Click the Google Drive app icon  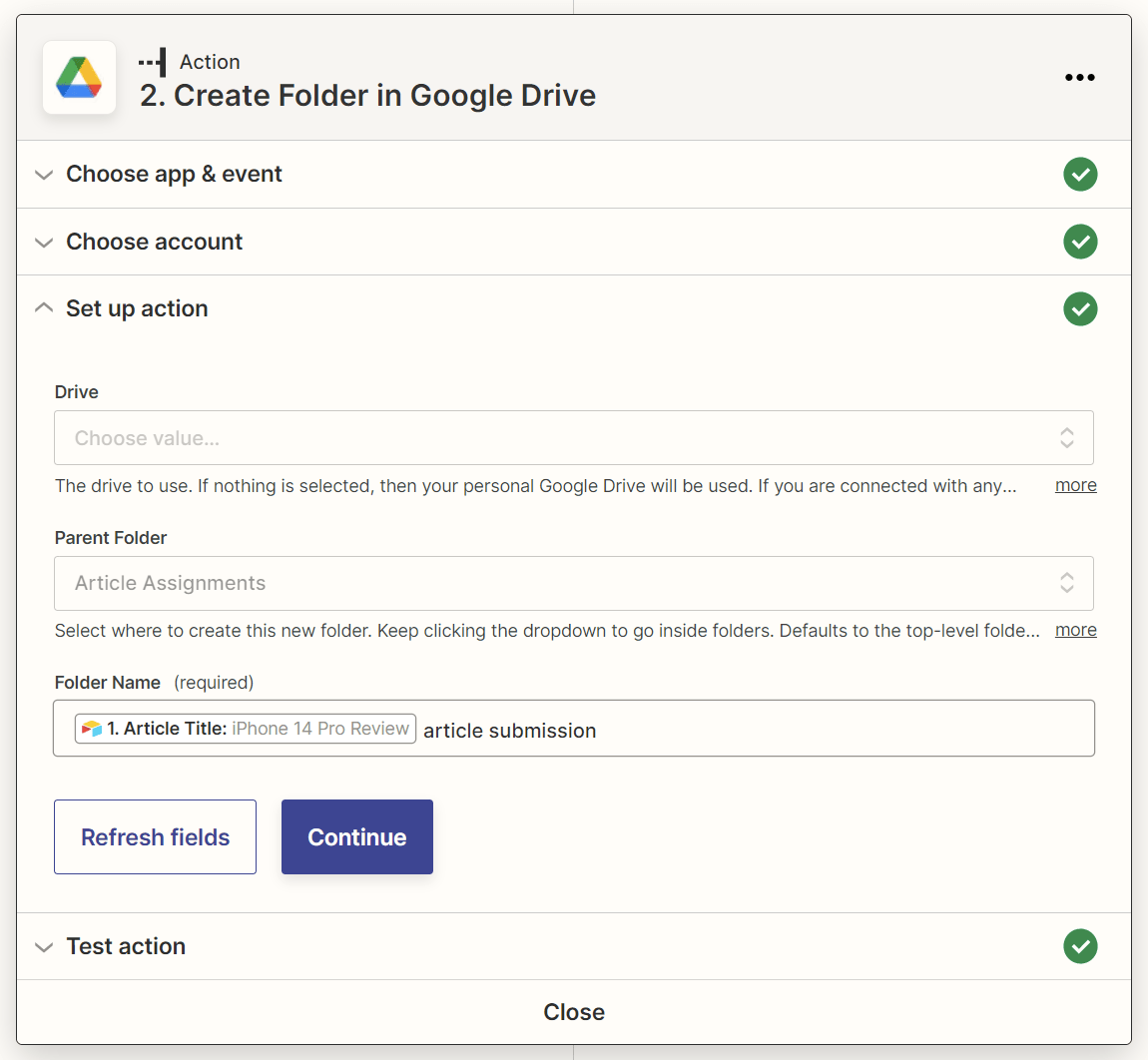pos(79,77)
